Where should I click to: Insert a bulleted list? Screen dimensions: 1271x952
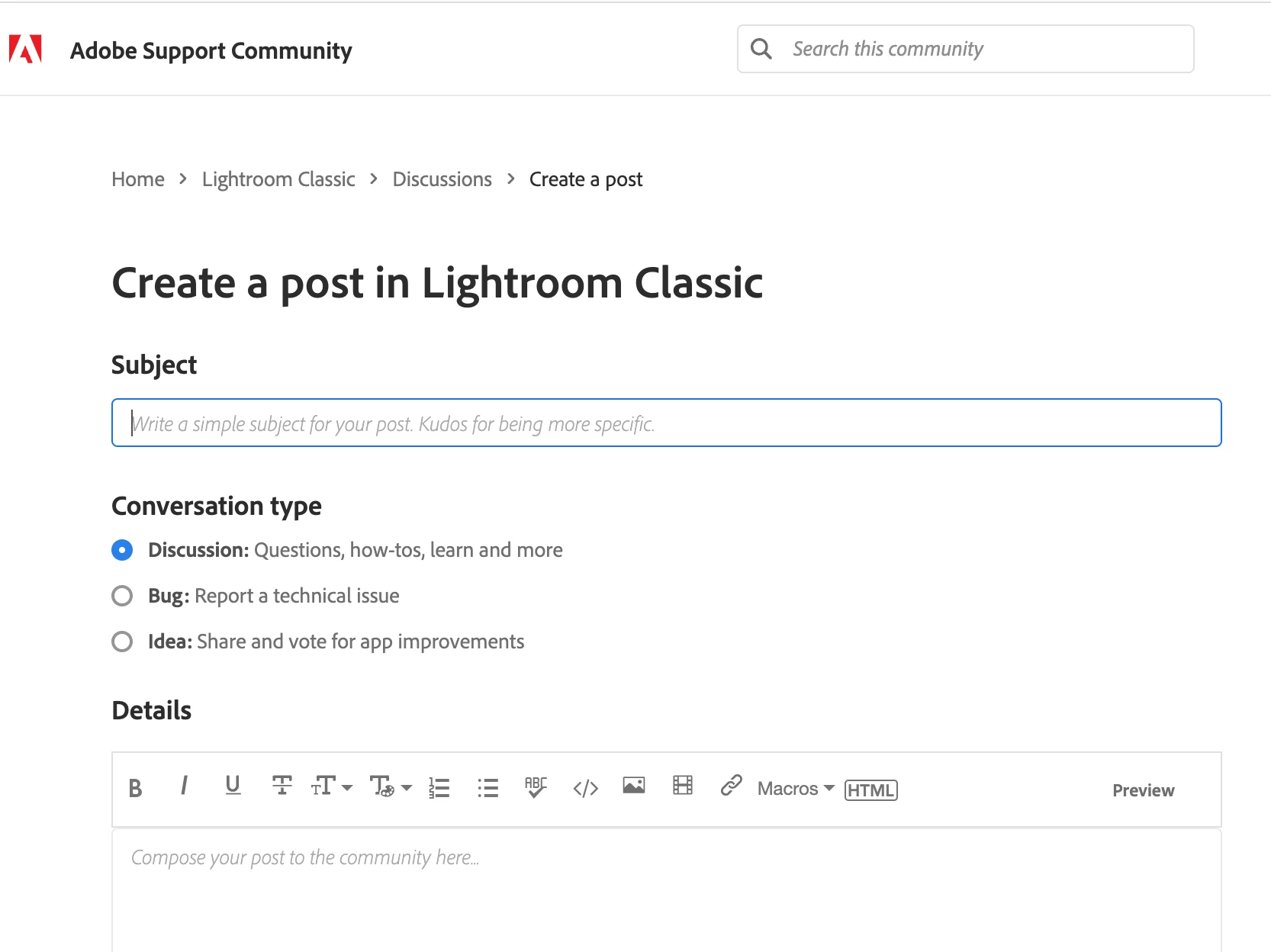pyautogui.click(x=487, y=788)
